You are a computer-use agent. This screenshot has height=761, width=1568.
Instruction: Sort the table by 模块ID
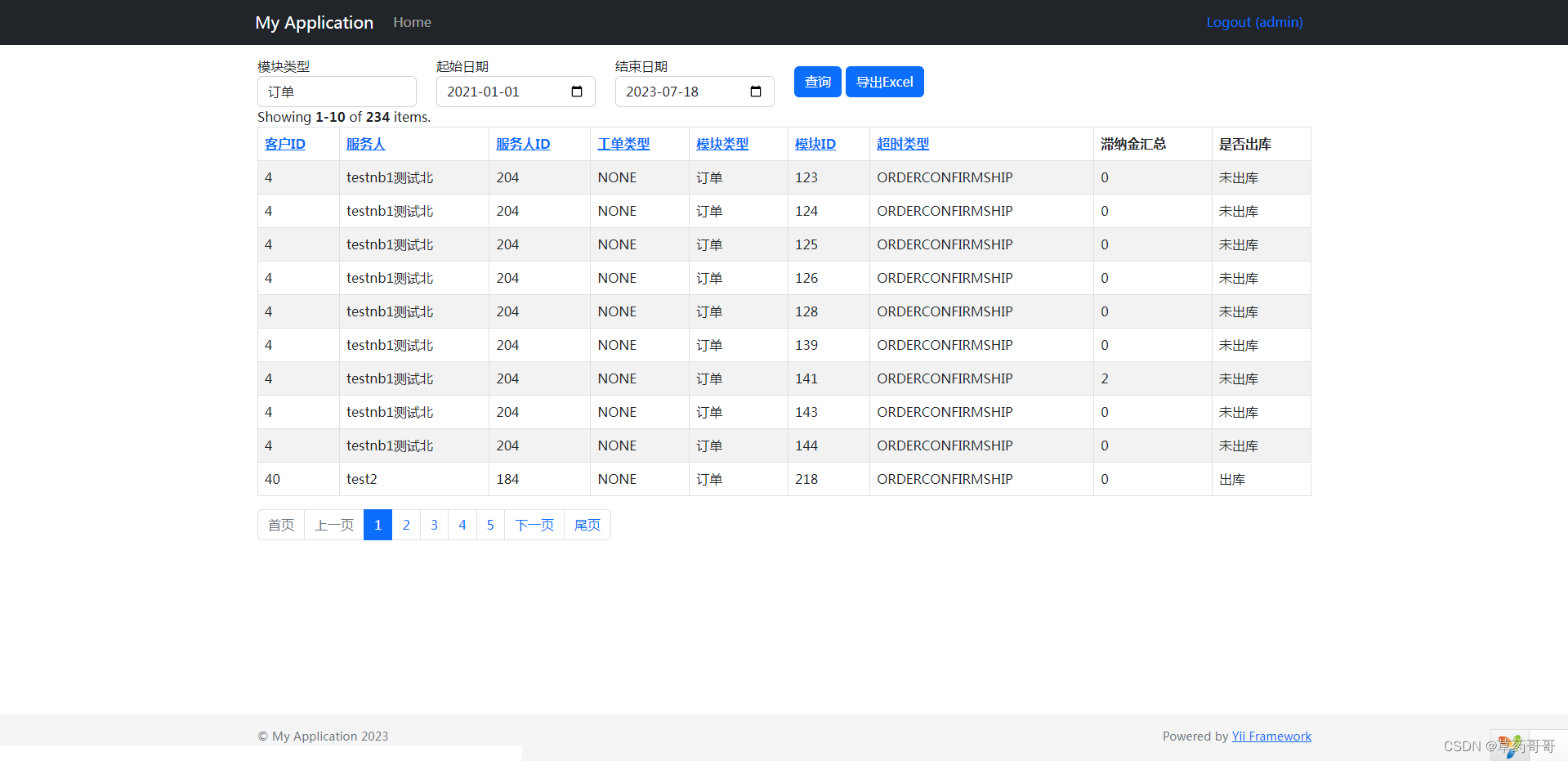click(x=814, y=143)
